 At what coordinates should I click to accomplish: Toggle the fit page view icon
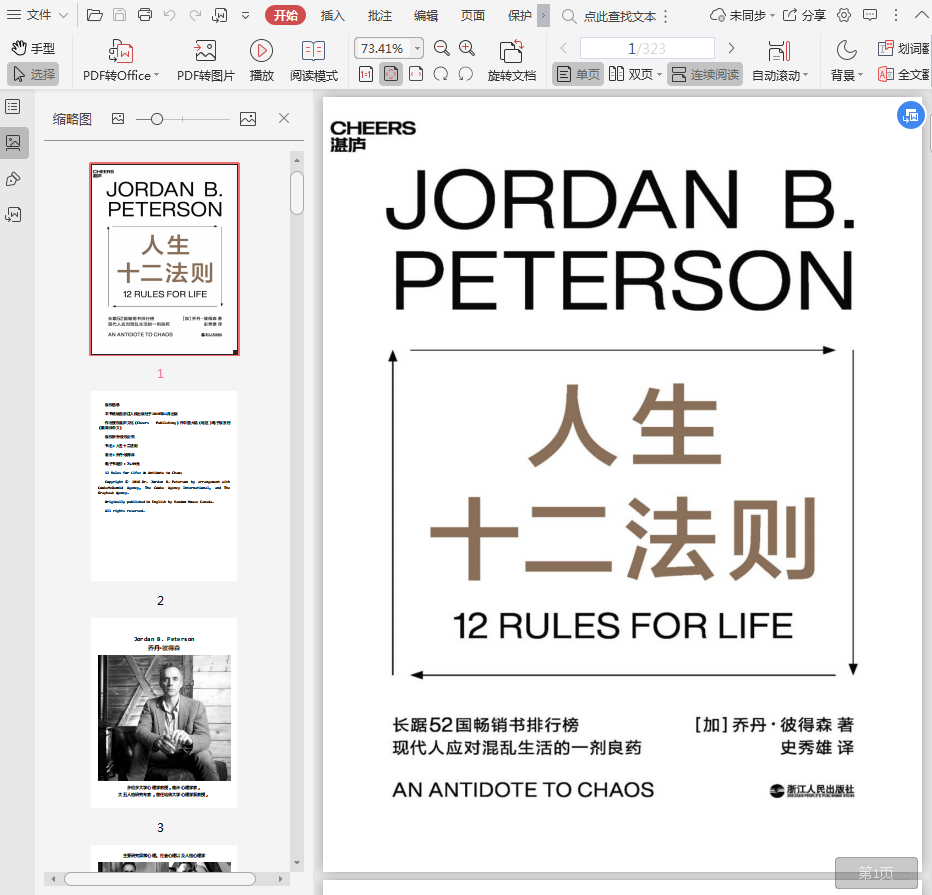click(x=391, y=74)
